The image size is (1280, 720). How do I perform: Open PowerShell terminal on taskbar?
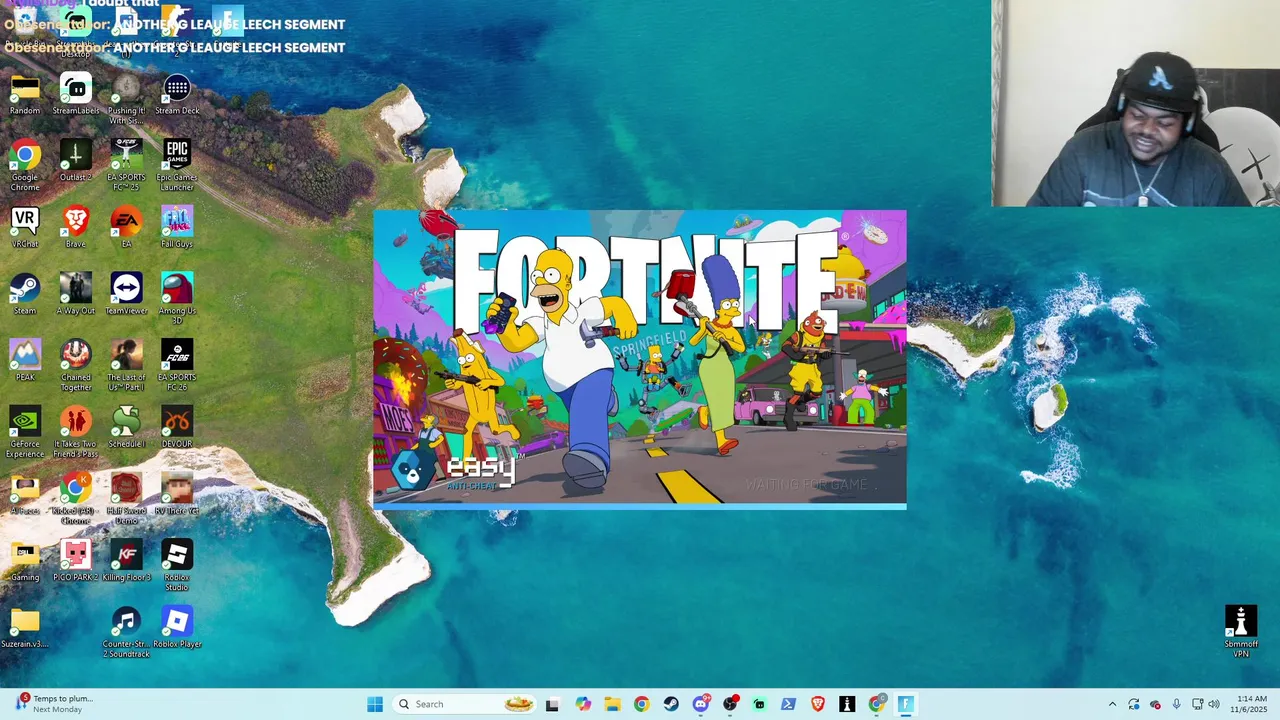[788, 704]
